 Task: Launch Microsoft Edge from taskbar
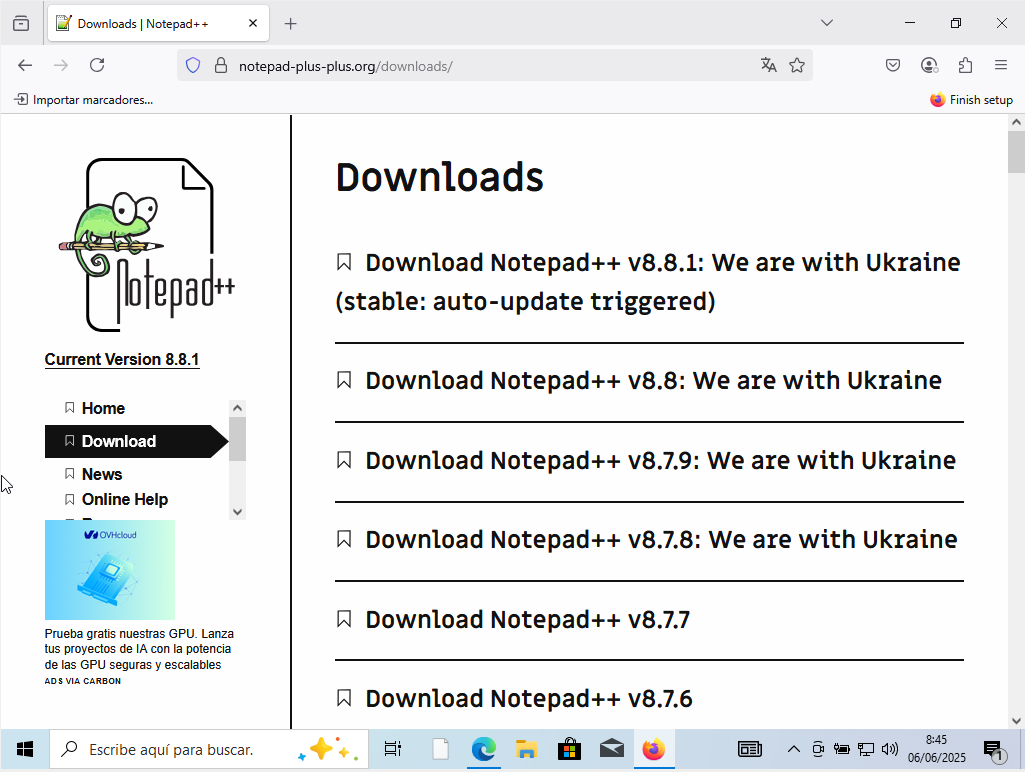[x=484, y=749]
